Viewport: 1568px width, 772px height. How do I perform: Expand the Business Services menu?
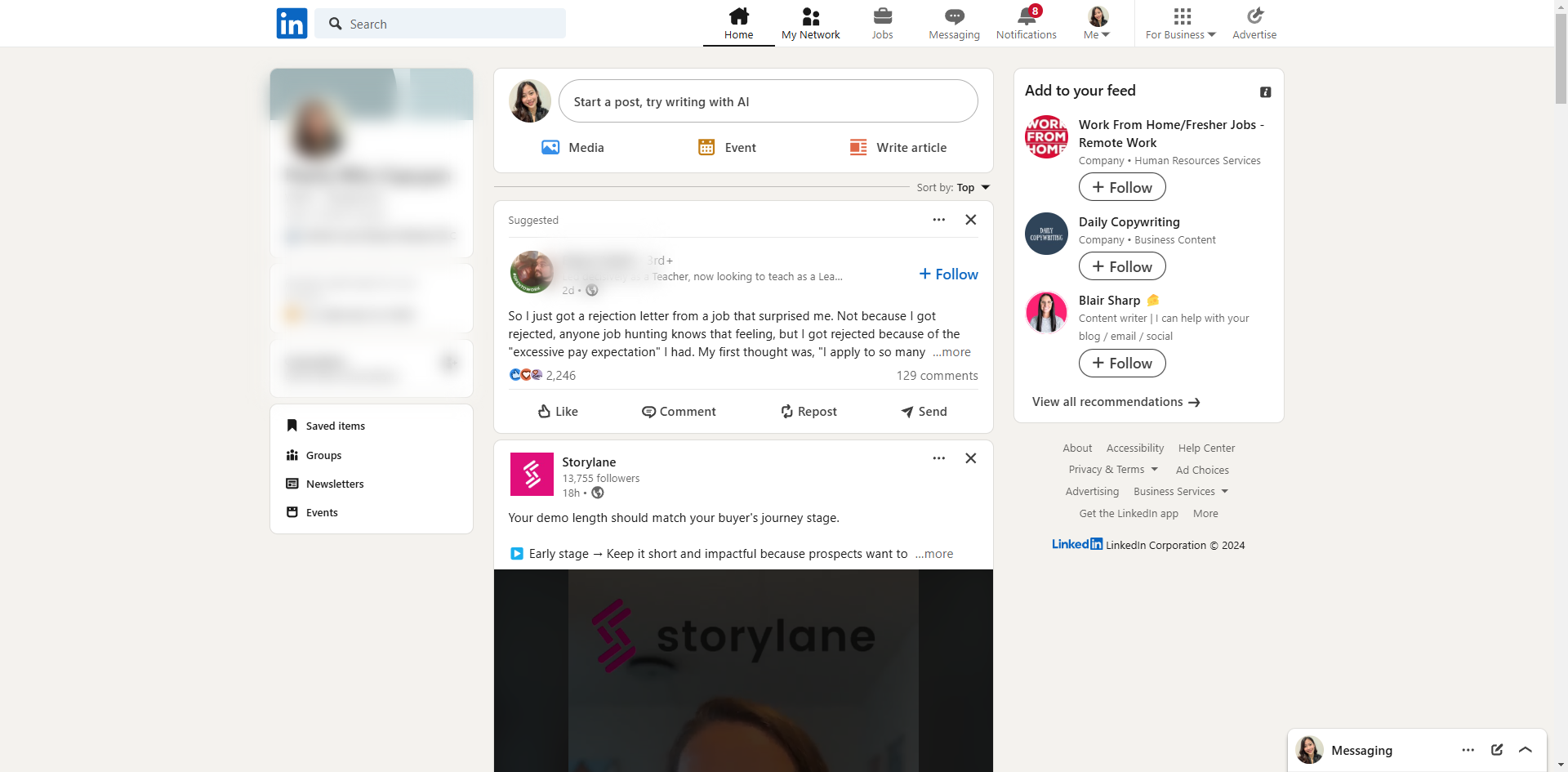pyautogui.click(x=1181, y=492)
